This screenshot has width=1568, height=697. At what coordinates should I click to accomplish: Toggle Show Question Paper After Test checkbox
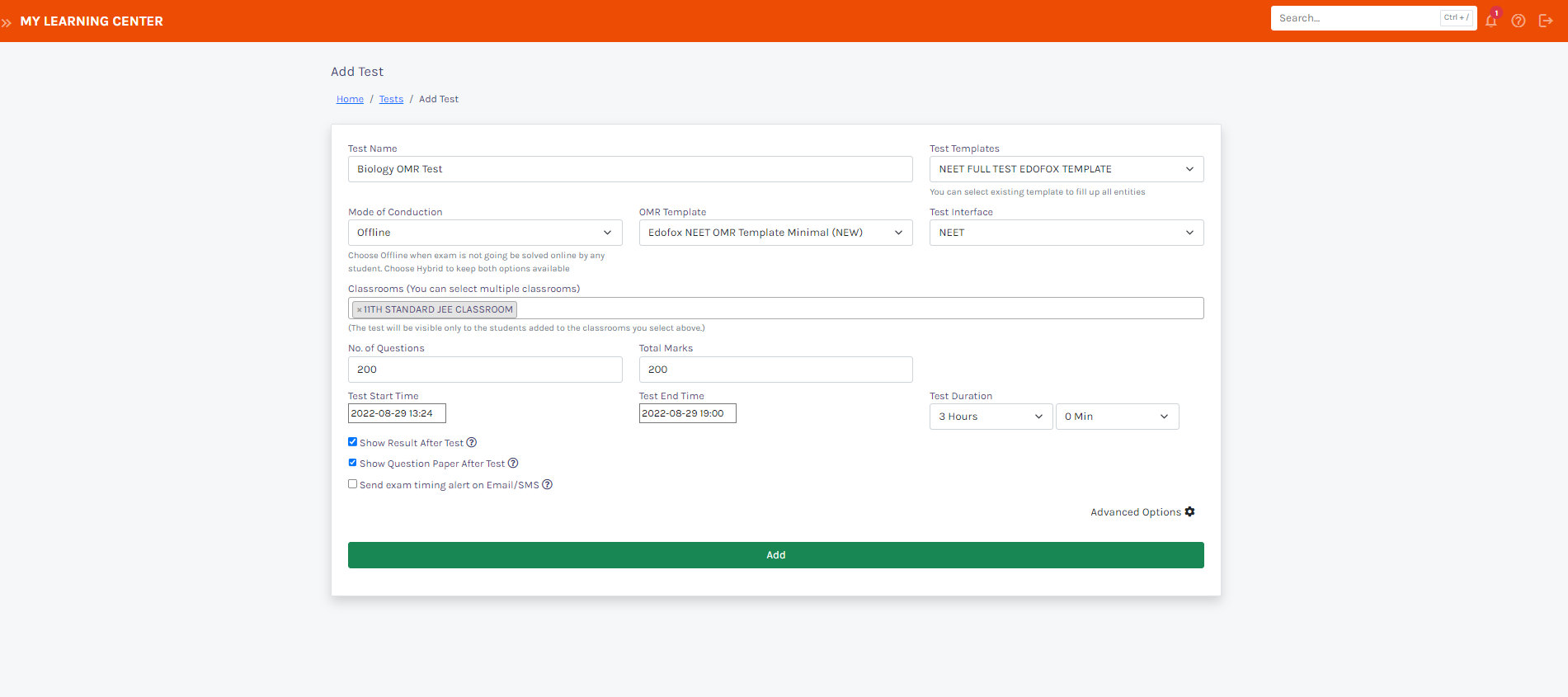(x=352, y=463)
